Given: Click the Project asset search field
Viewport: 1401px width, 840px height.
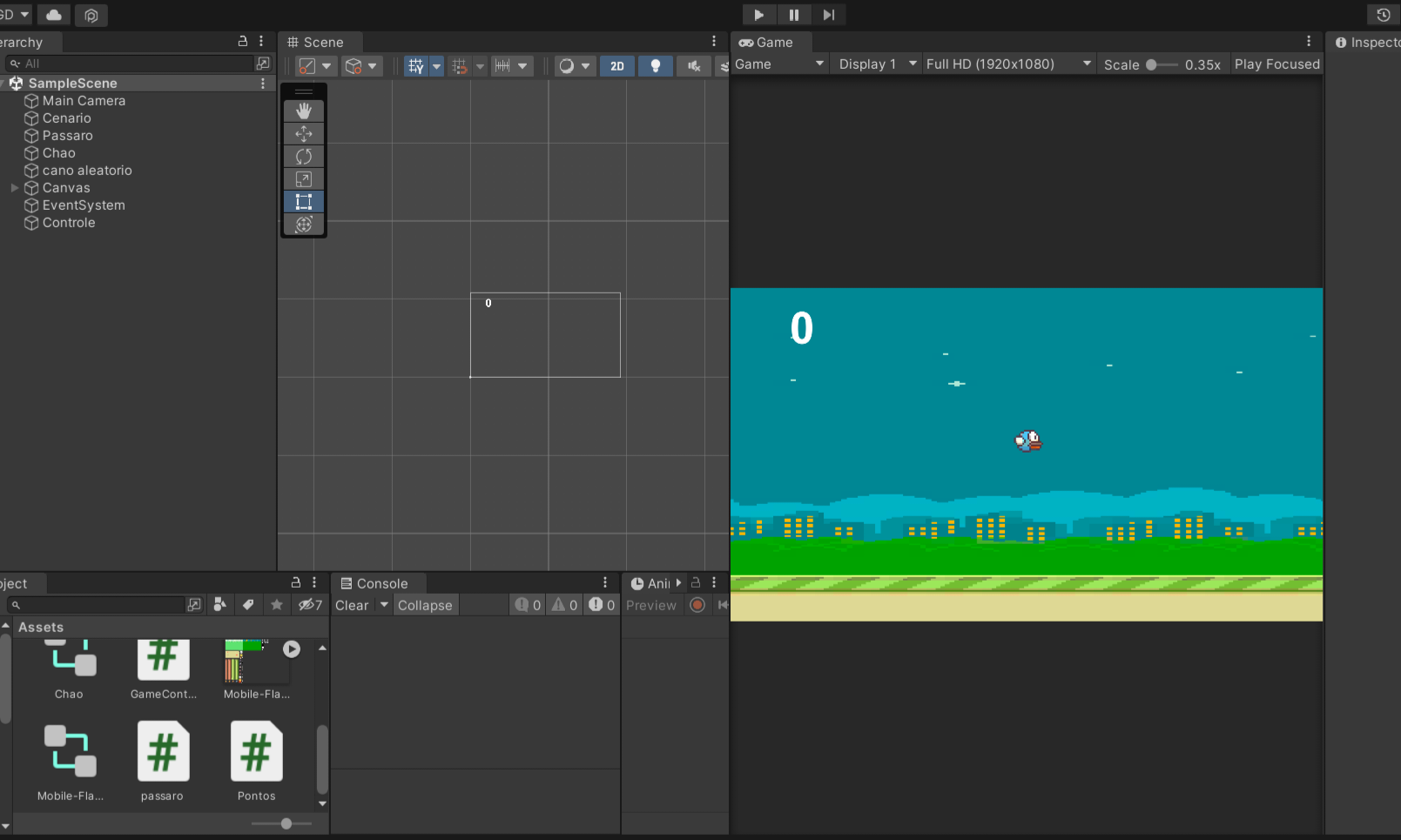Looking at the screenshot, I should pos(98,604).
